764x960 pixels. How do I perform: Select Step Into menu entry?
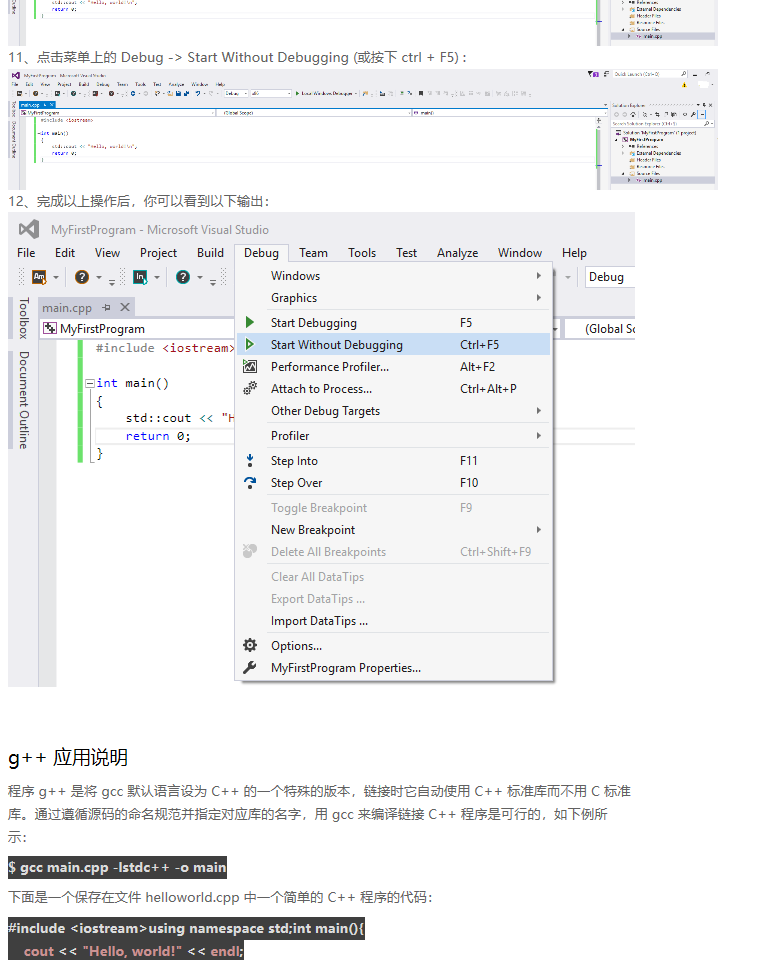pyautogui.click(x=394, y=460)
